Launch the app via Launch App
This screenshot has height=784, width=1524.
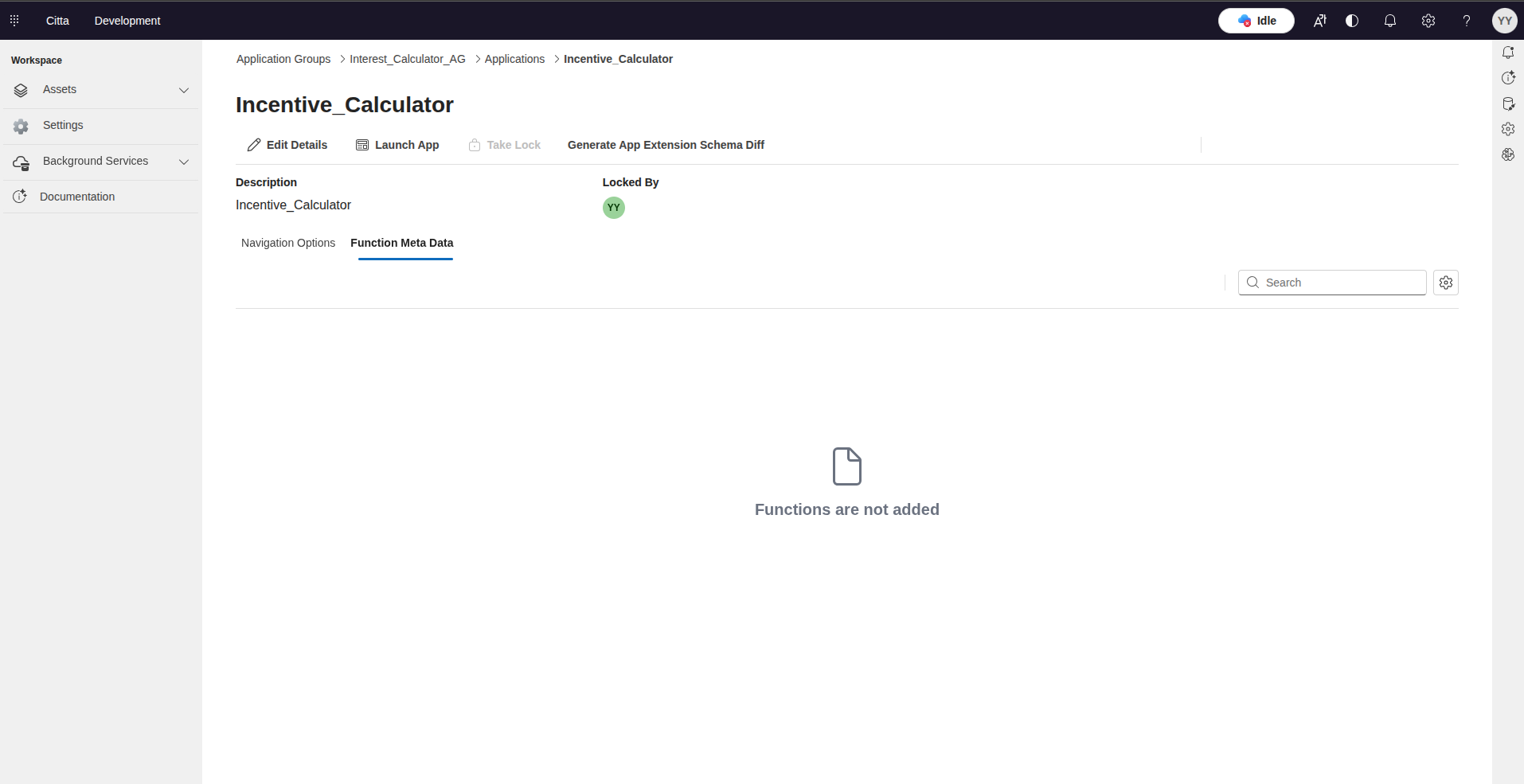397,145
